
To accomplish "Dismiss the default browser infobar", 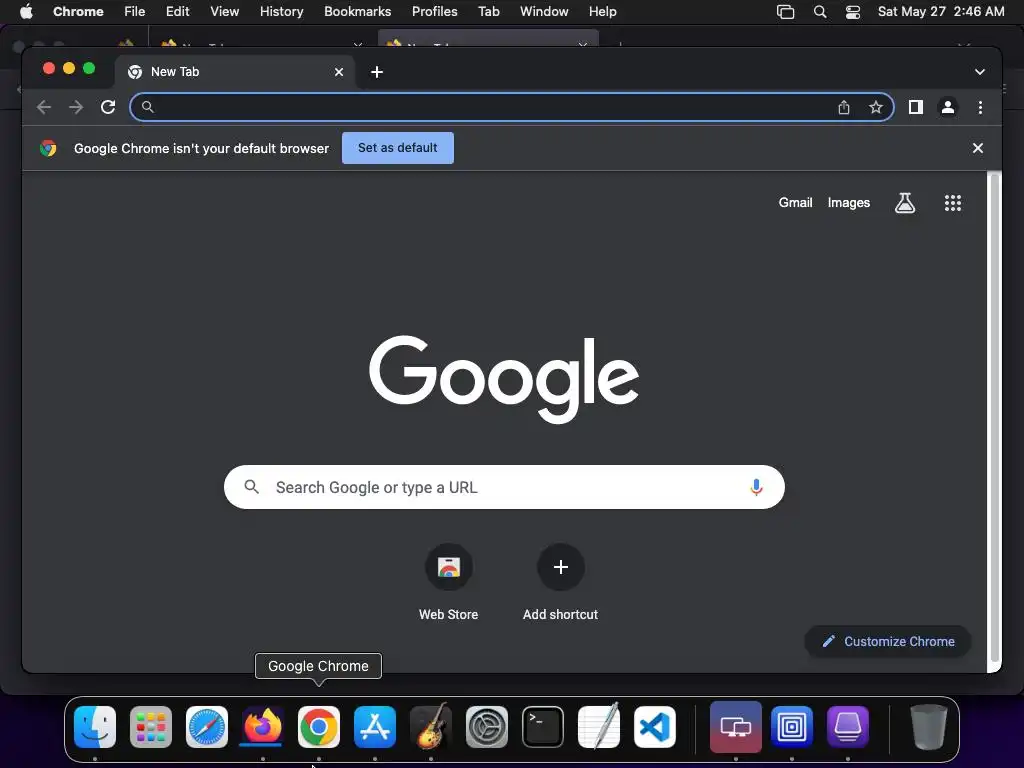I will (x=978, y=148).
